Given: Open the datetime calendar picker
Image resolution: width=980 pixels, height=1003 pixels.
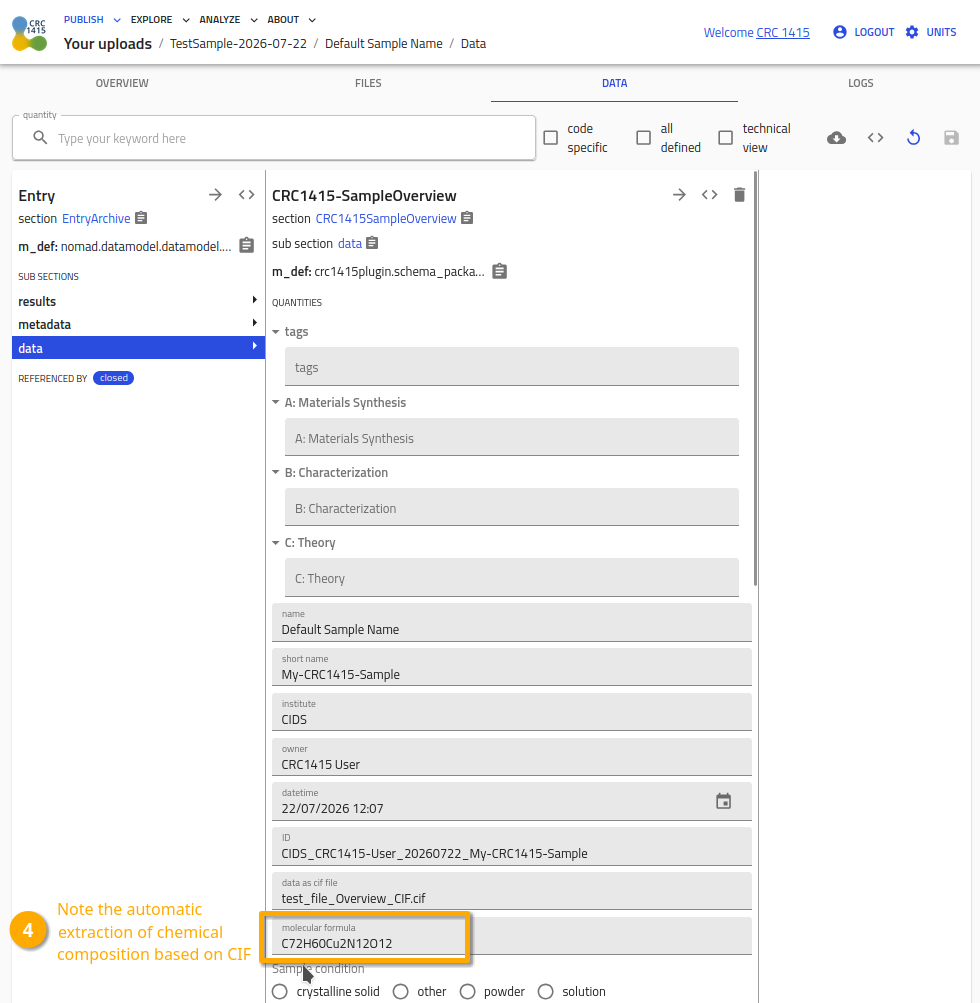Looking at the screenshot, I should tap(723, 801).
